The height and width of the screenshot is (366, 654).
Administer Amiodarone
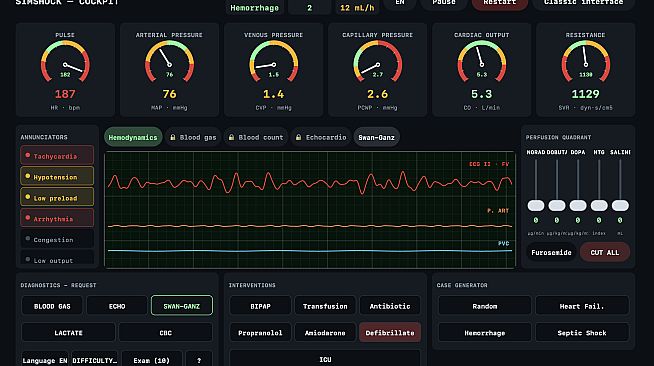point(325,333)
